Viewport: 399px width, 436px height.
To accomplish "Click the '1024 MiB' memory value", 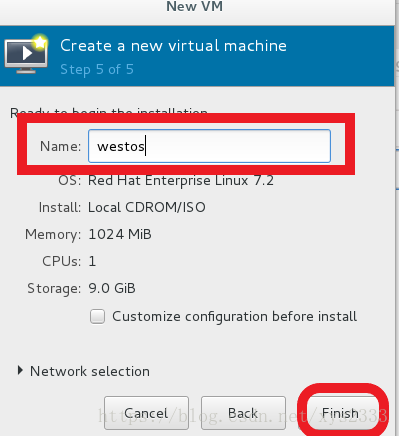I will (120, 234).
